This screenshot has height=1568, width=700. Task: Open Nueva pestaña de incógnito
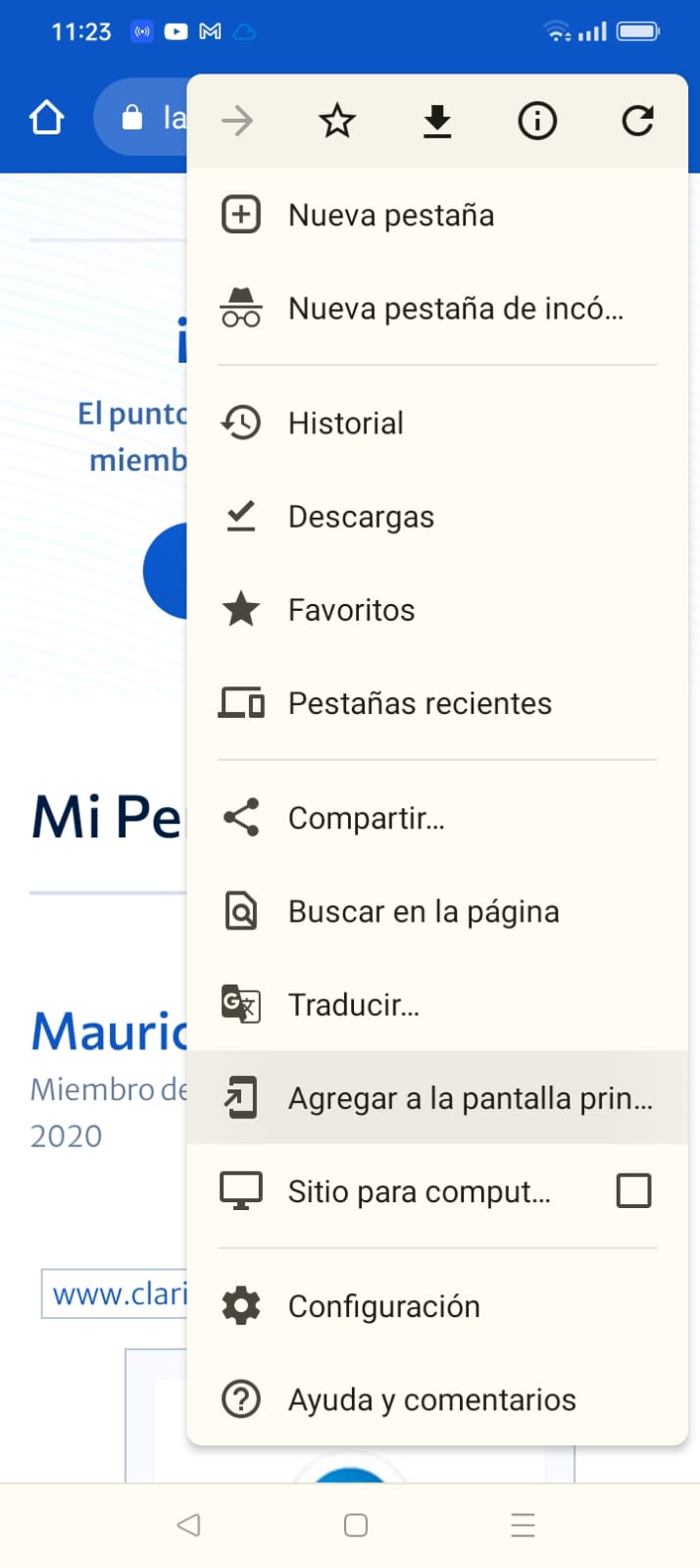[437, 308]
